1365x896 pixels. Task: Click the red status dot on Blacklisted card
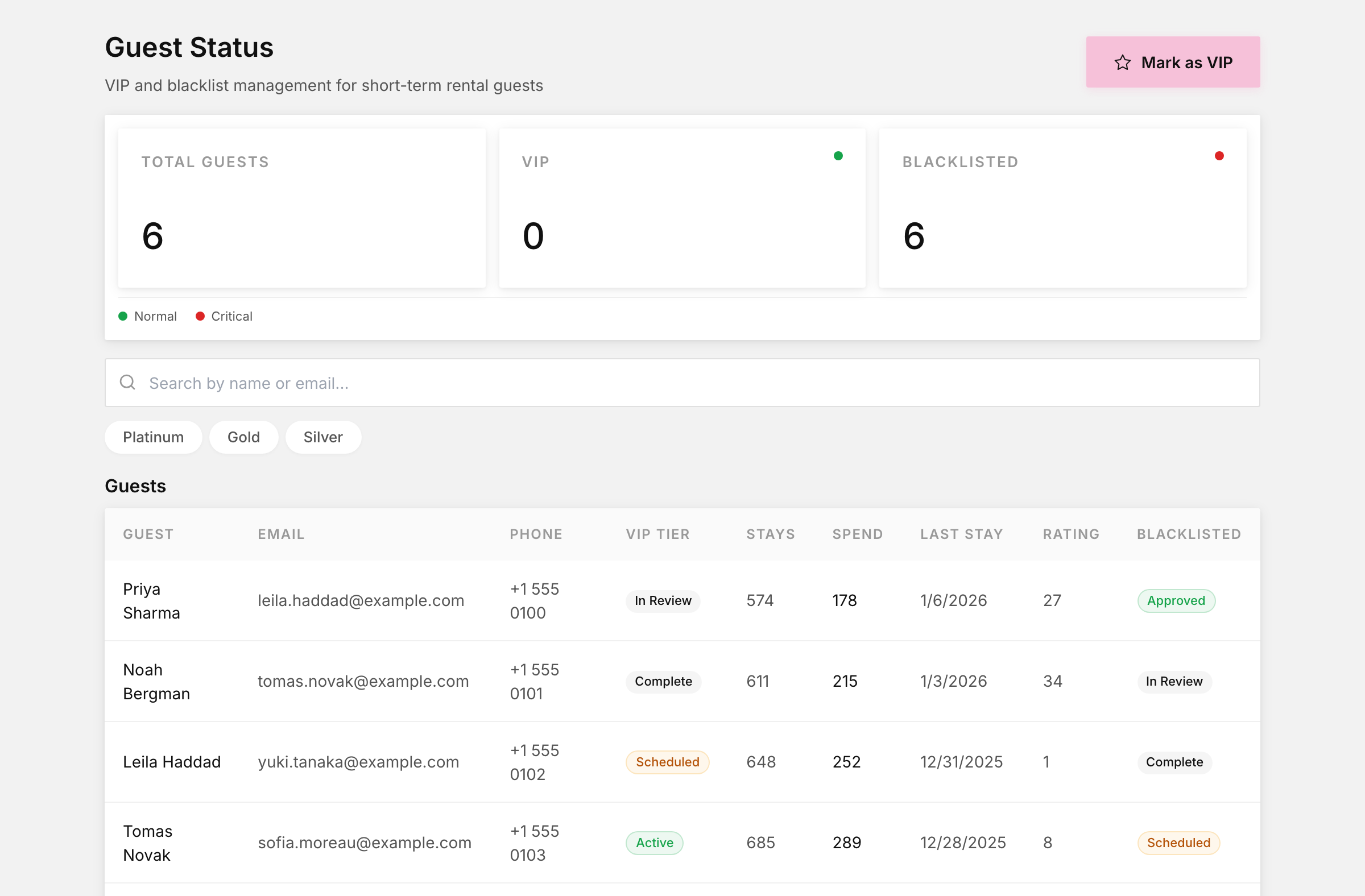pos(1219,156)
